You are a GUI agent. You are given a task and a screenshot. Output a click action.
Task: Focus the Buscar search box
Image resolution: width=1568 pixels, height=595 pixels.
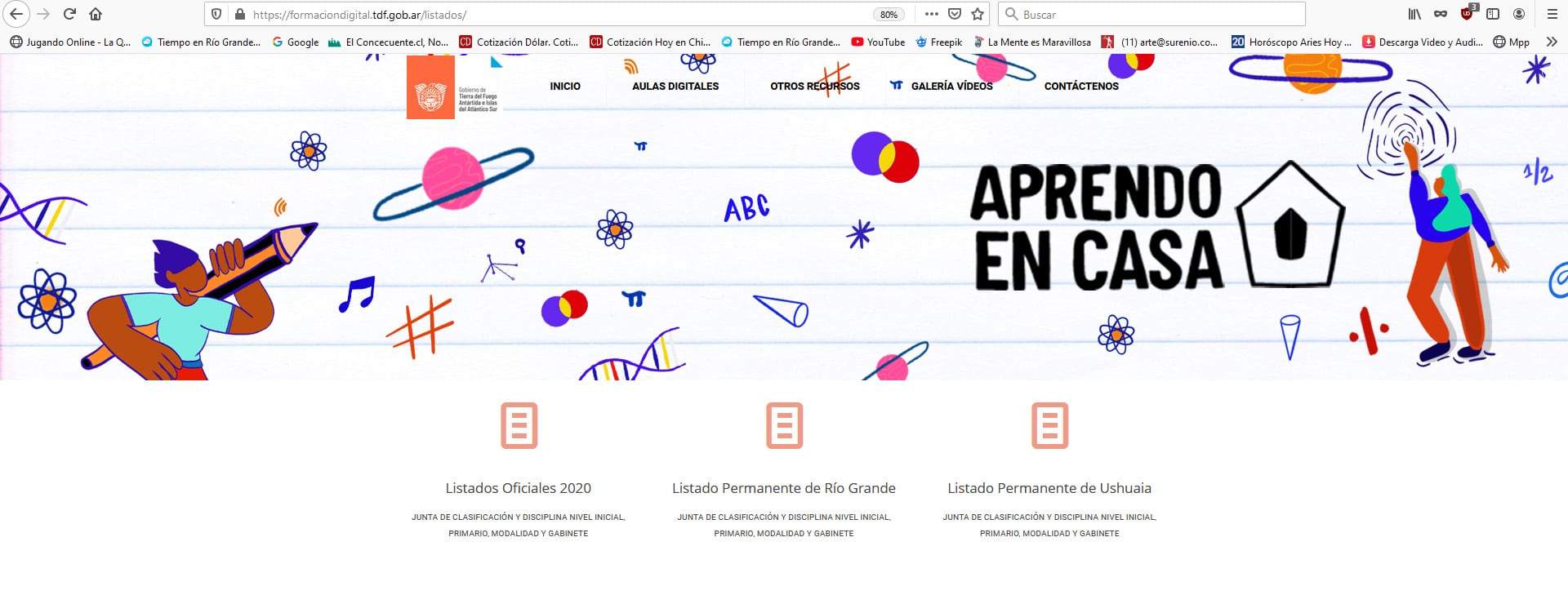click(x=1151, y=15)
